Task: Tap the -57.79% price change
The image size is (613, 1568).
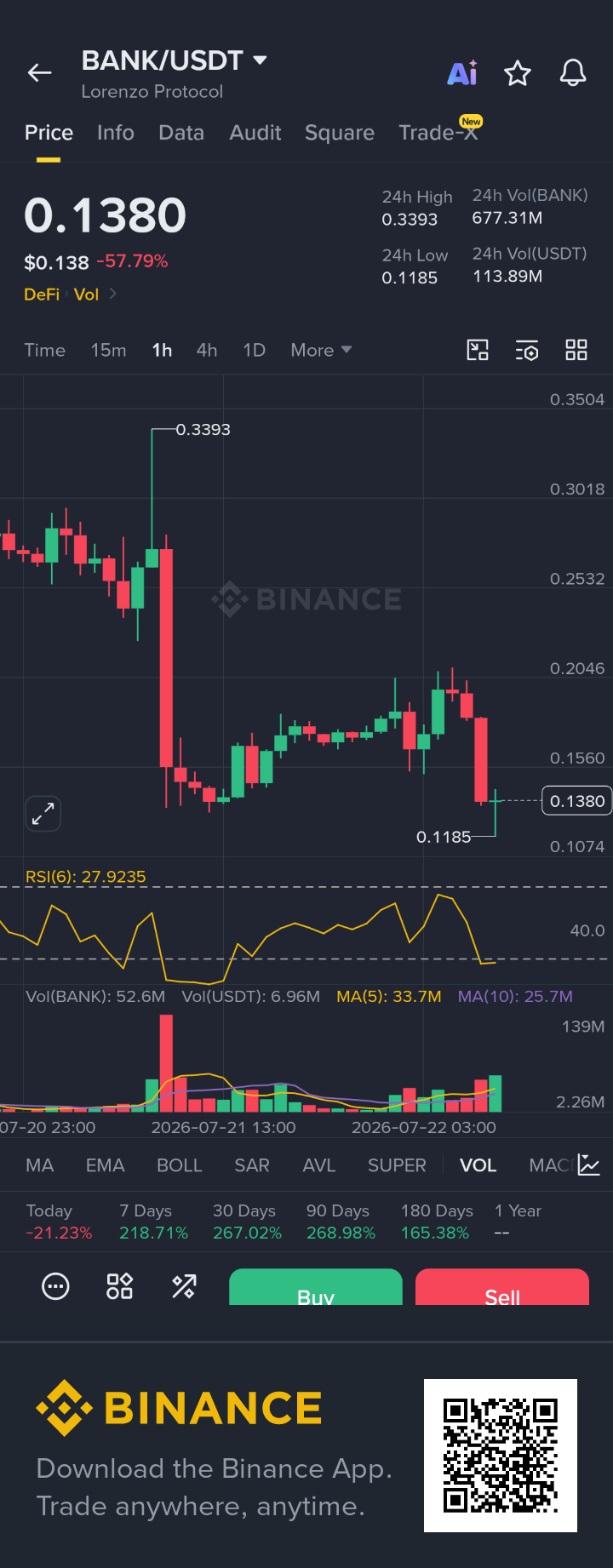Action: [132, 261]
